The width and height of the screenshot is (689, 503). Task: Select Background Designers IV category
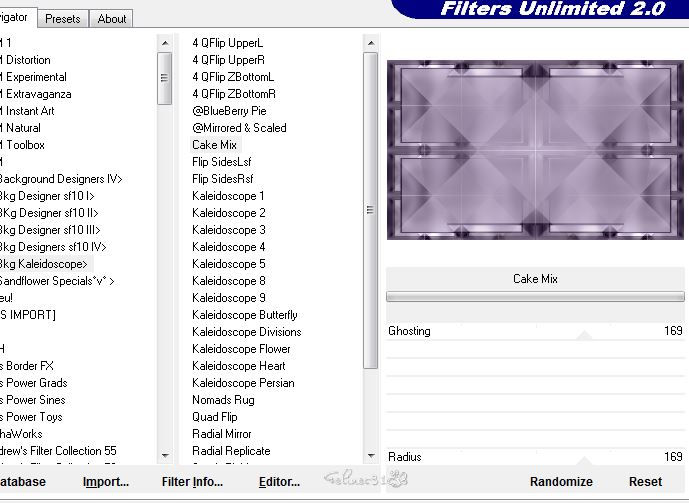[x=60, y=179]
